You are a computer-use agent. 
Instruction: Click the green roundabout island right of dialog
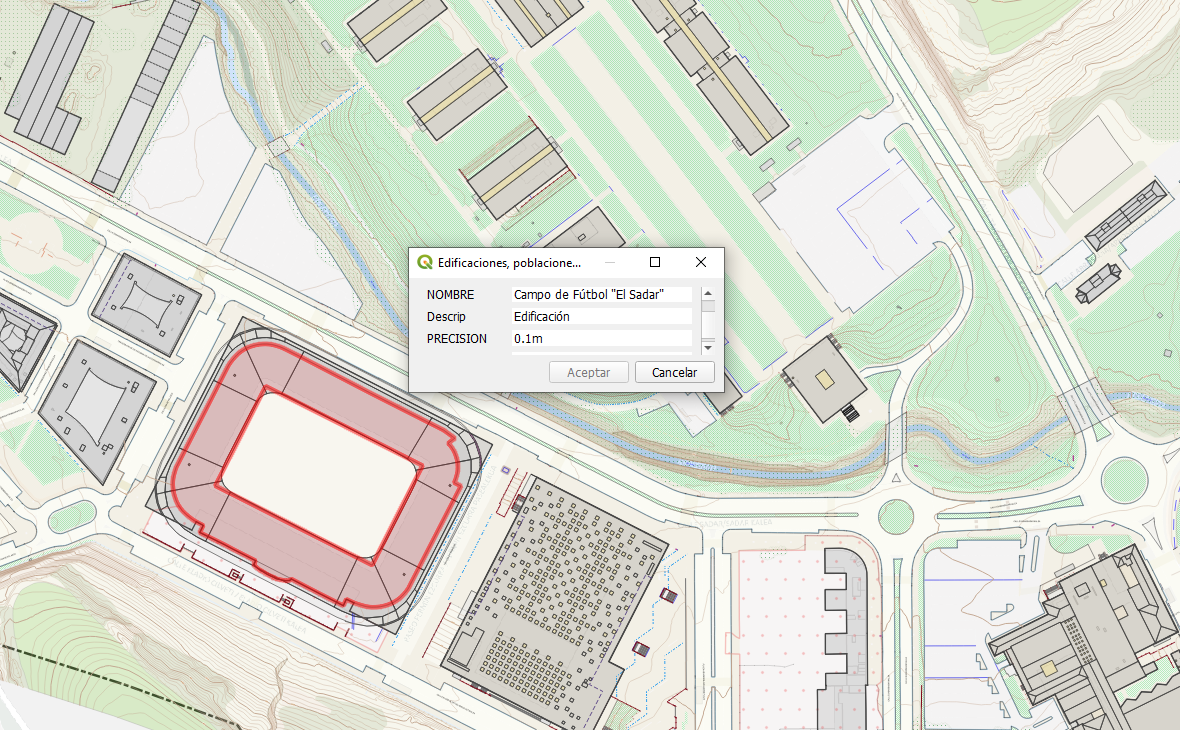click(x=895, y=516)
